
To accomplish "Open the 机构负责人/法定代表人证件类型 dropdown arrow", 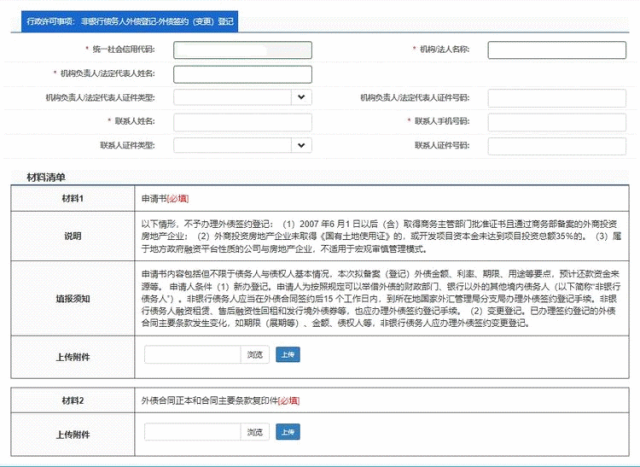I will [x=301, y=98].
